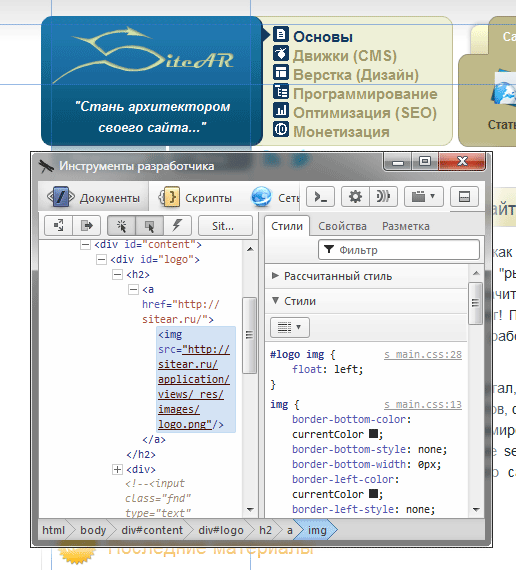Image resolution: width=516 pixels, height=570 pixels.
Task: Open developer tools settings gear
Action: click(x=355, y=197)
